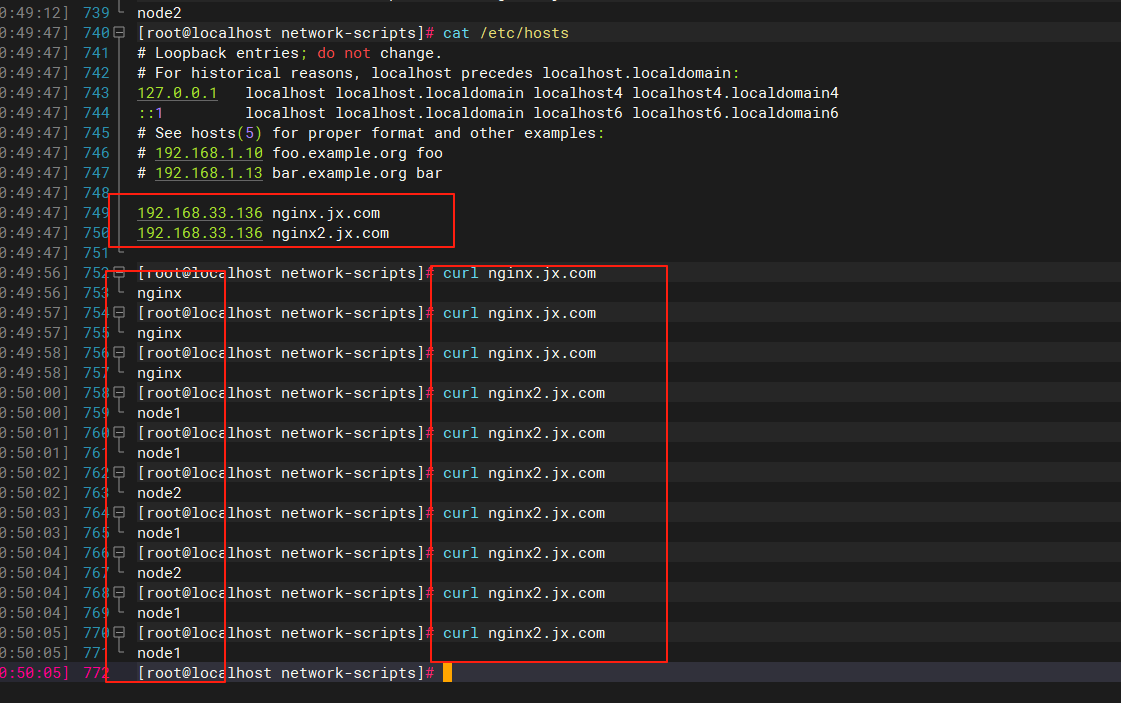Click 'localhost4.localdomain4' text

[x=735, y=93]
